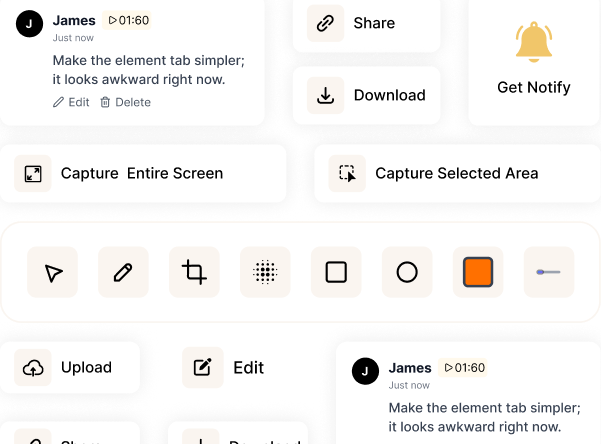601x444 pixels.
Task: Click the Upload cloud button
Action: (70, 368)
